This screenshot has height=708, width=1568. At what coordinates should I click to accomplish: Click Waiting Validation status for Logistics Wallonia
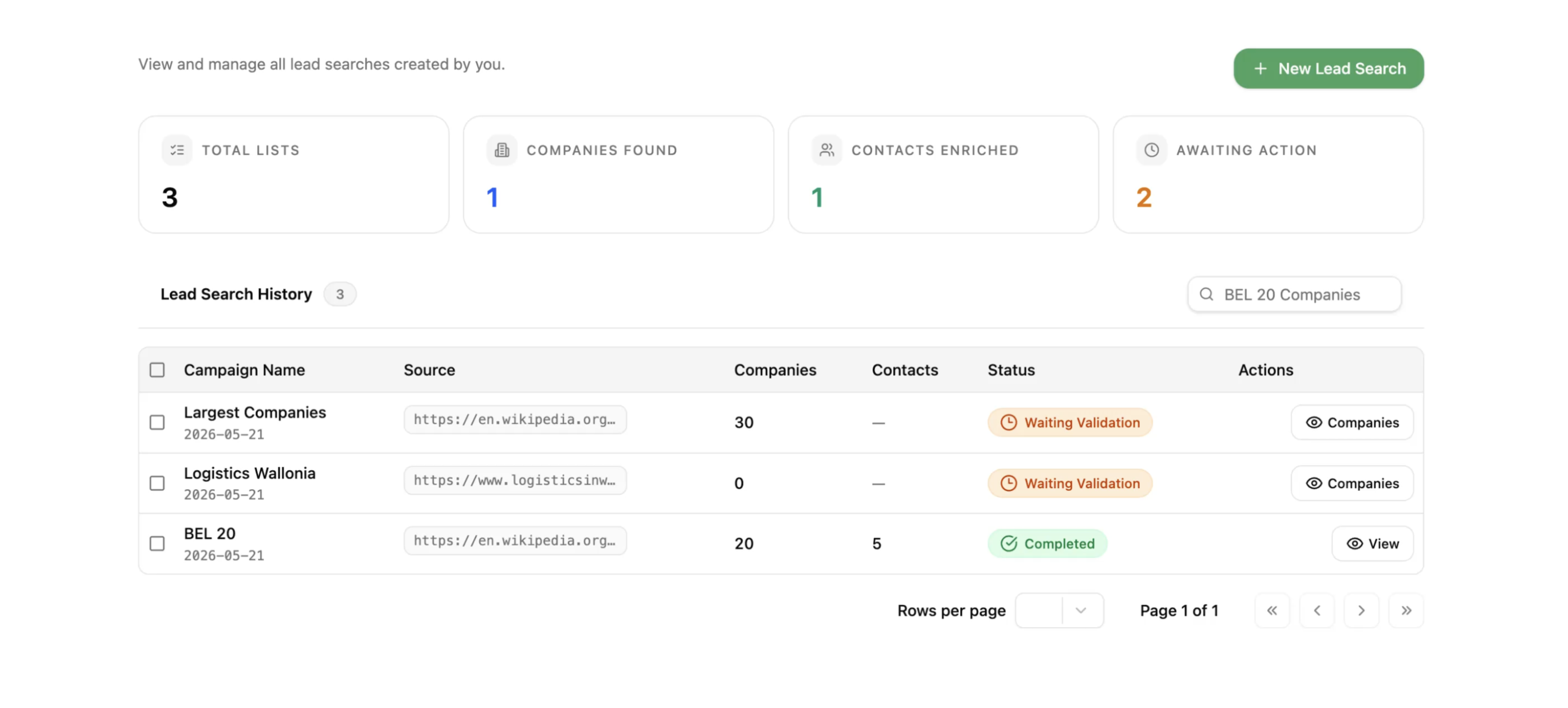(1069, 483)
